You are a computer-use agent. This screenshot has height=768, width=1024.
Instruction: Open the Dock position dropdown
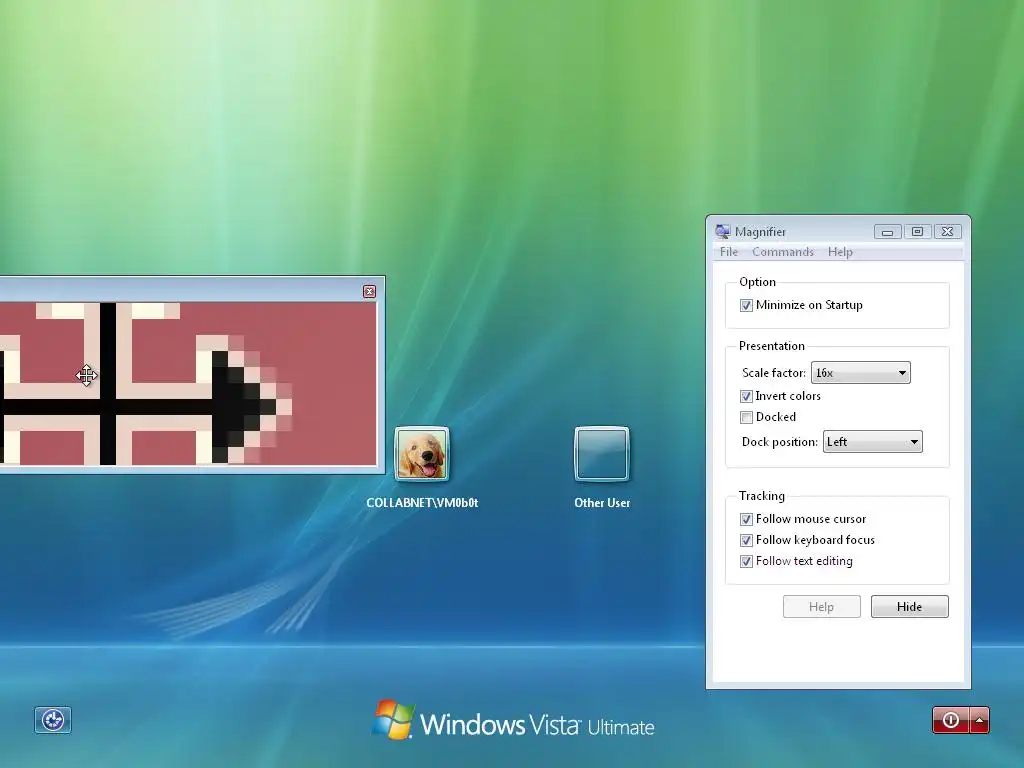[x=872, y=442]
